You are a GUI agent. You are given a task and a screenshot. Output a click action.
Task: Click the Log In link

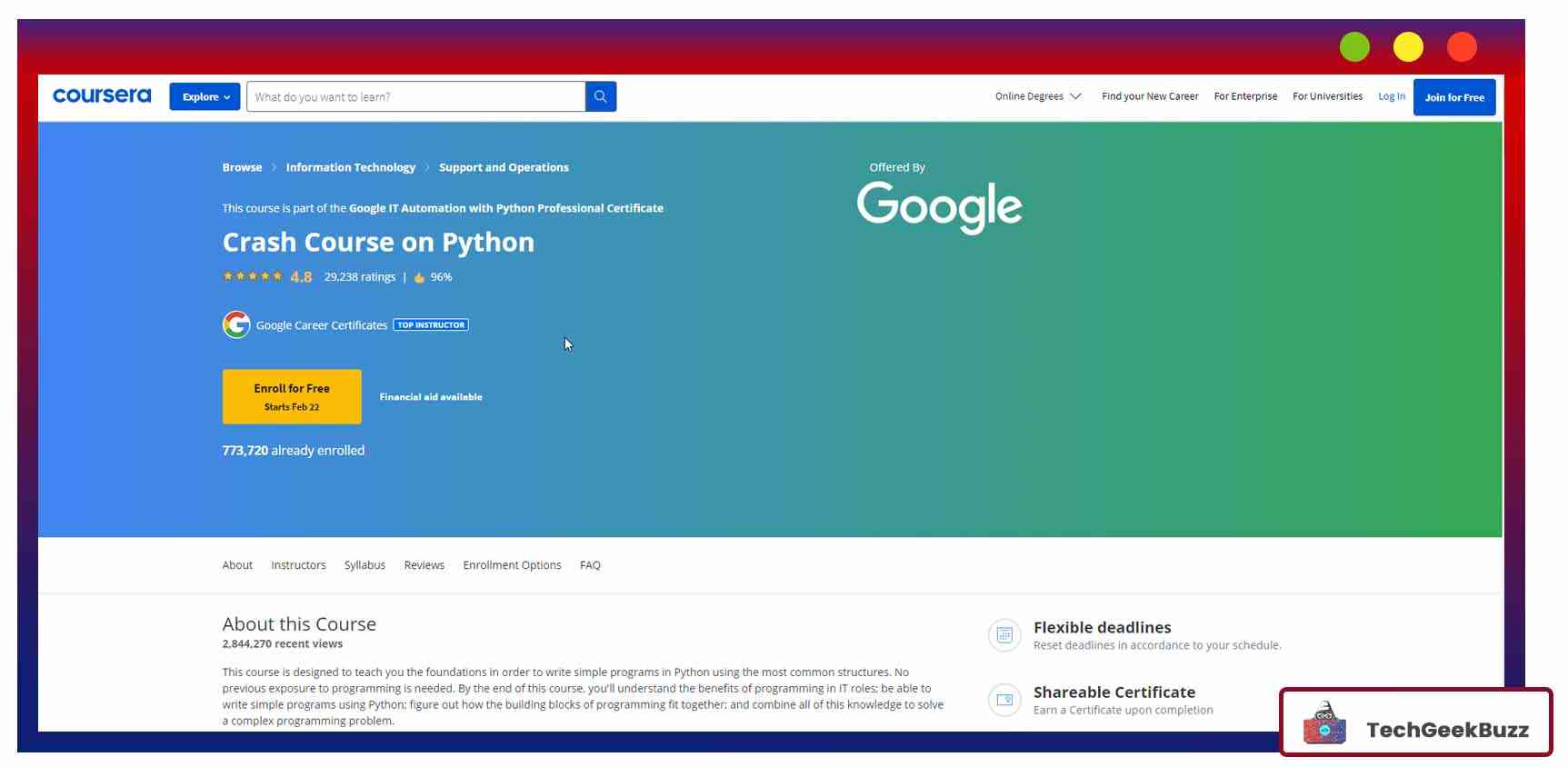point(1391,96)
